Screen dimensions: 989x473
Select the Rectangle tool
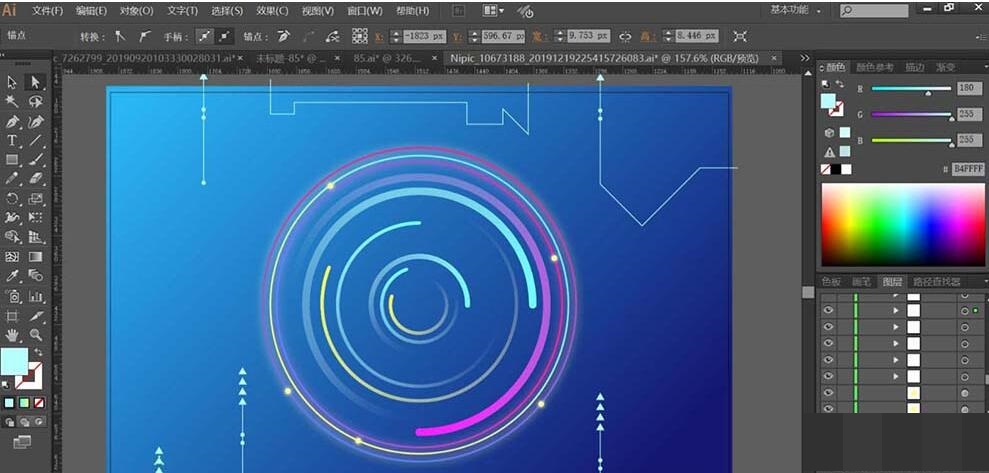[x=13, y=160]
